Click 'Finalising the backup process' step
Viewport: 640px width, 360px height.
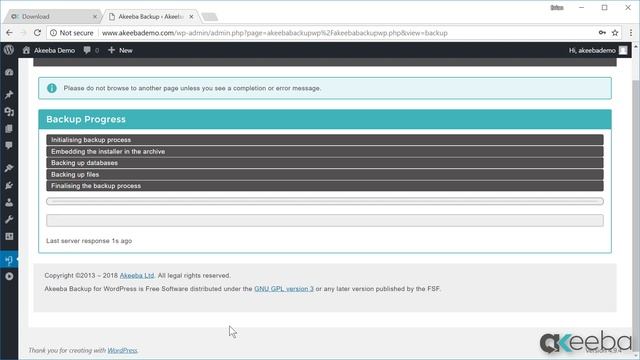pos(325,186)
